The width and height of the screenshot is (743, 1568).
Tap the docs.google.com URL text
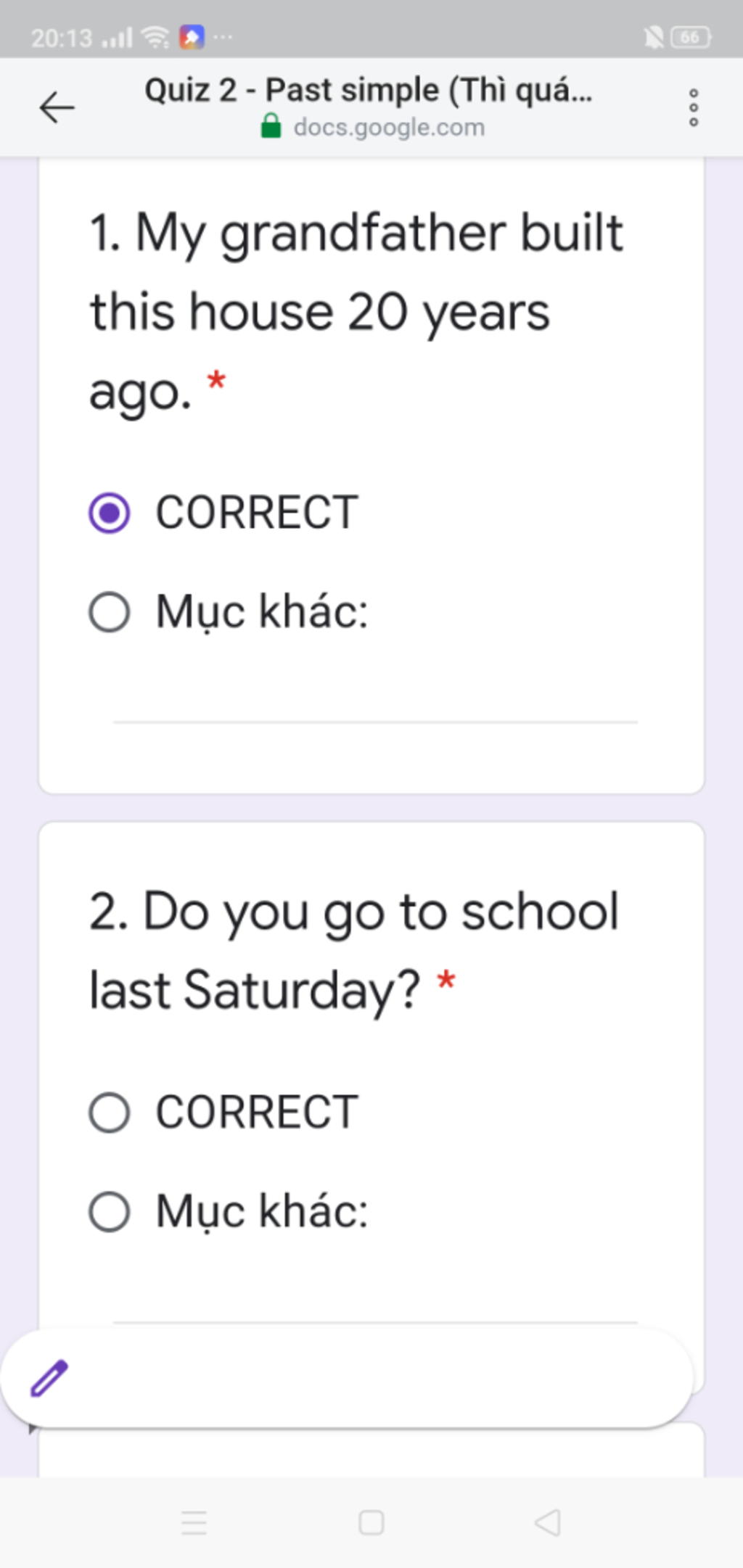click(389, 128)
